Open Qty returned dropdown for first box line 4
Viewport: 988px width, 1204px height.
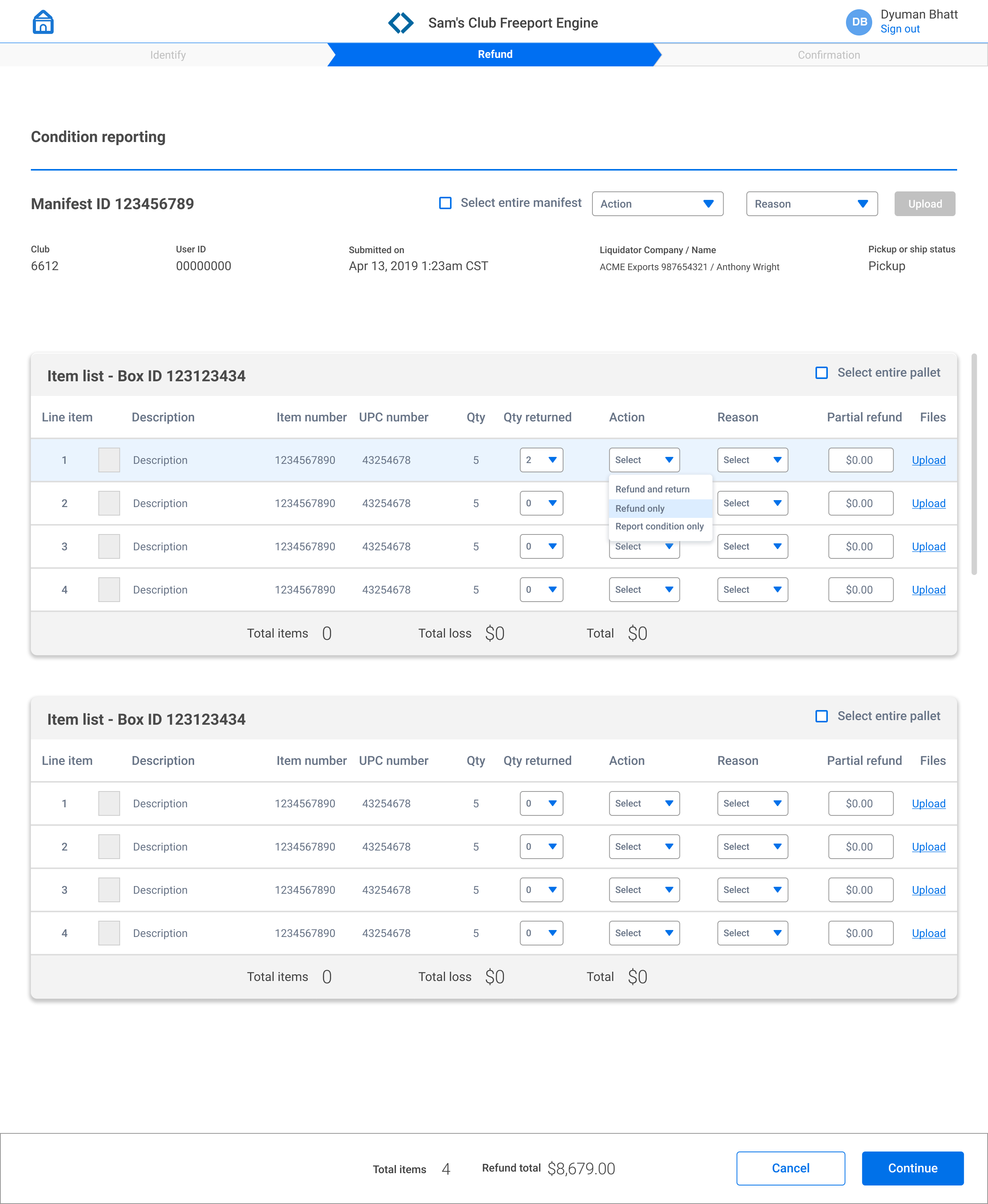(x=541, y=590)
